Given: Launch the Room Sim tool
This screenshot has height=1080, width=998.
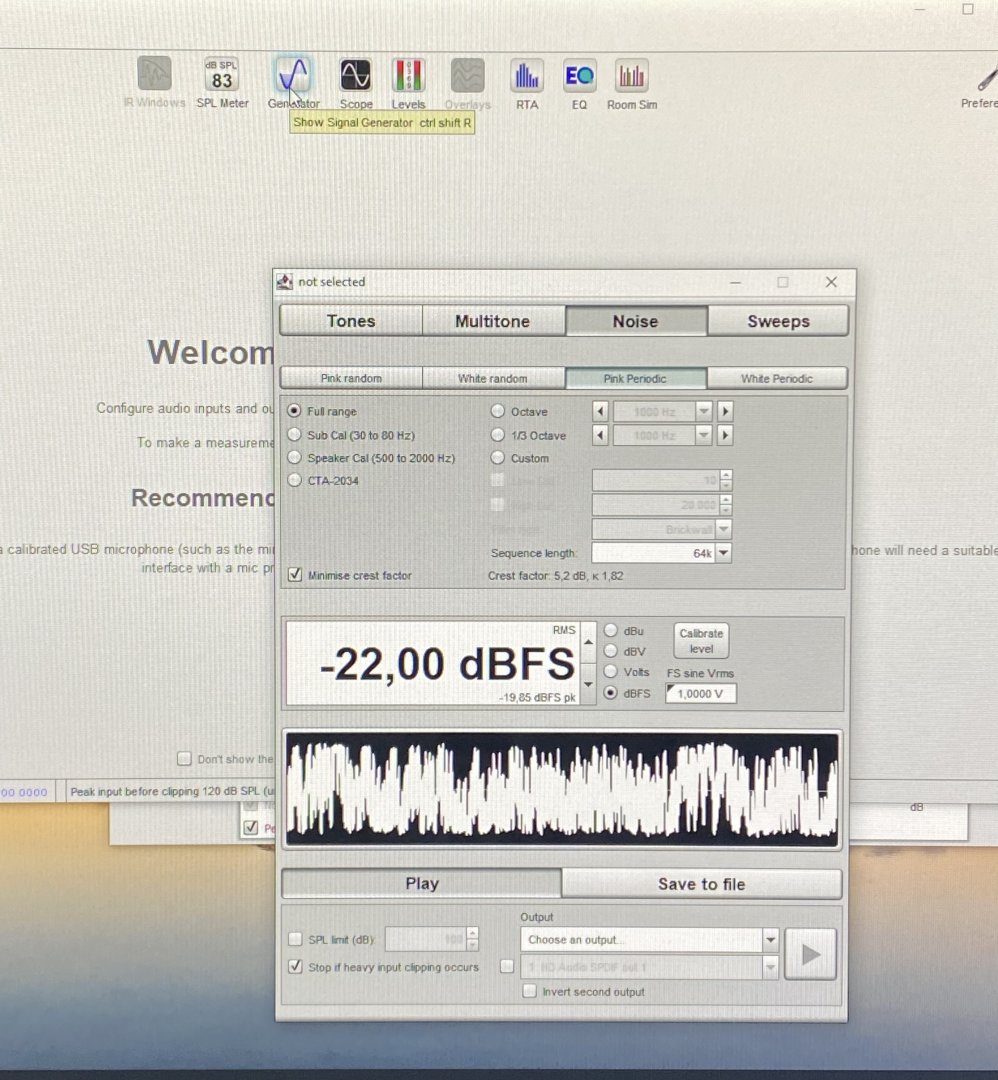Looking at the screenshot, I should (x=632, y=76).
